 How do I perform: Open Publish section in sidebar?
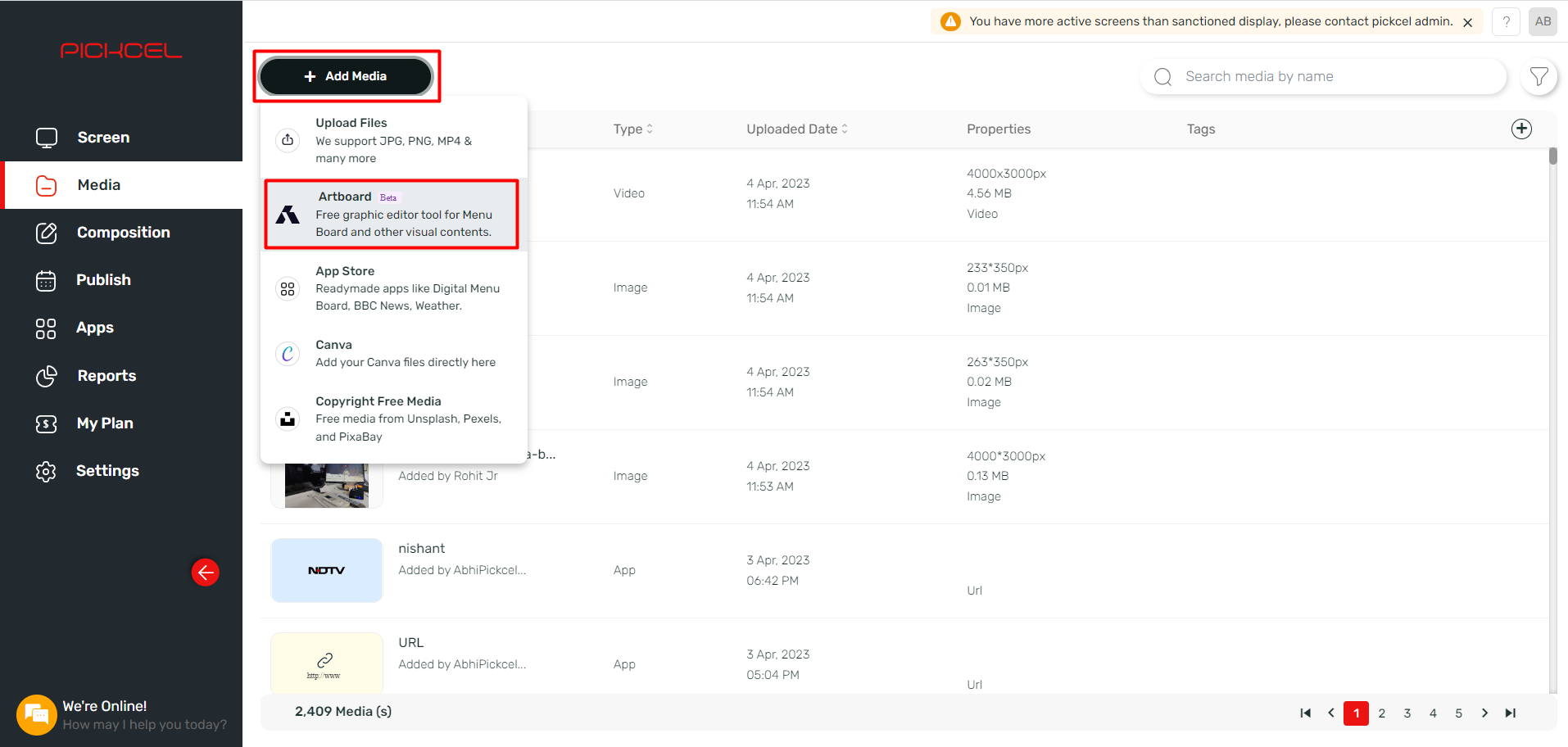click(121, 280)
